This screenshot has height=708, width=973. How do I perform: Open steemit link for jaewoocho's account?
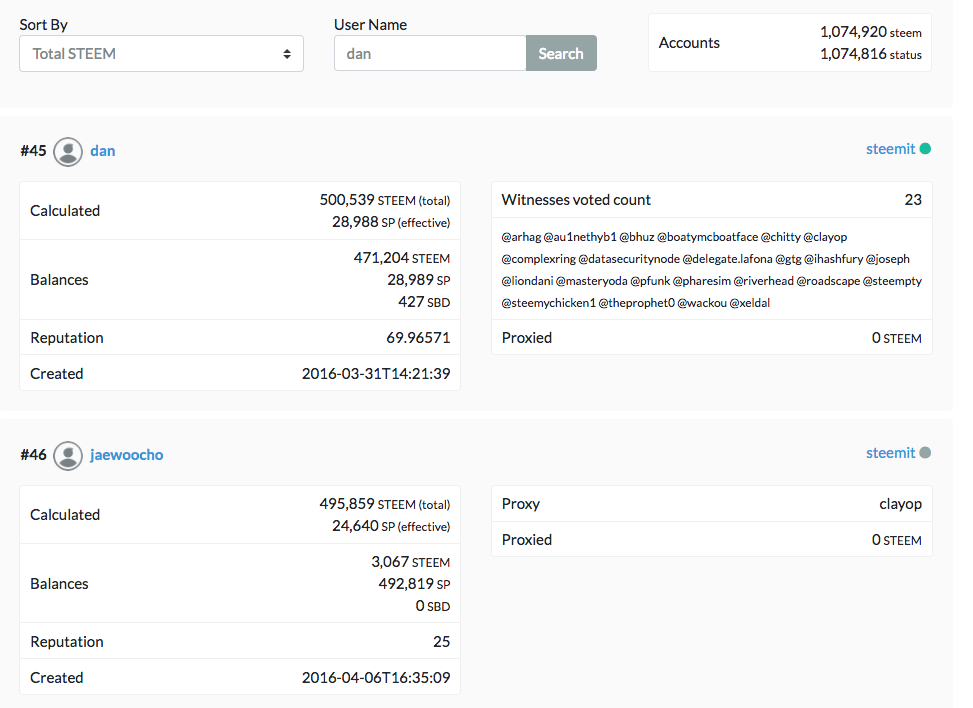pyautogui.click(x=890, y=453)
